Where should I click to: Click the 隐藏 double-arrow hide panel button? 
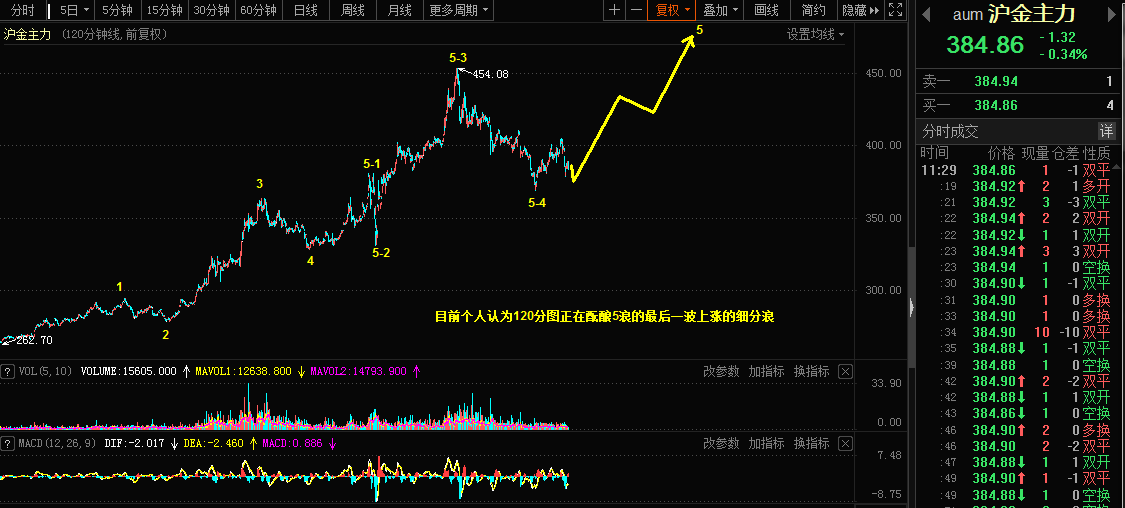click(x=861, y=10)
